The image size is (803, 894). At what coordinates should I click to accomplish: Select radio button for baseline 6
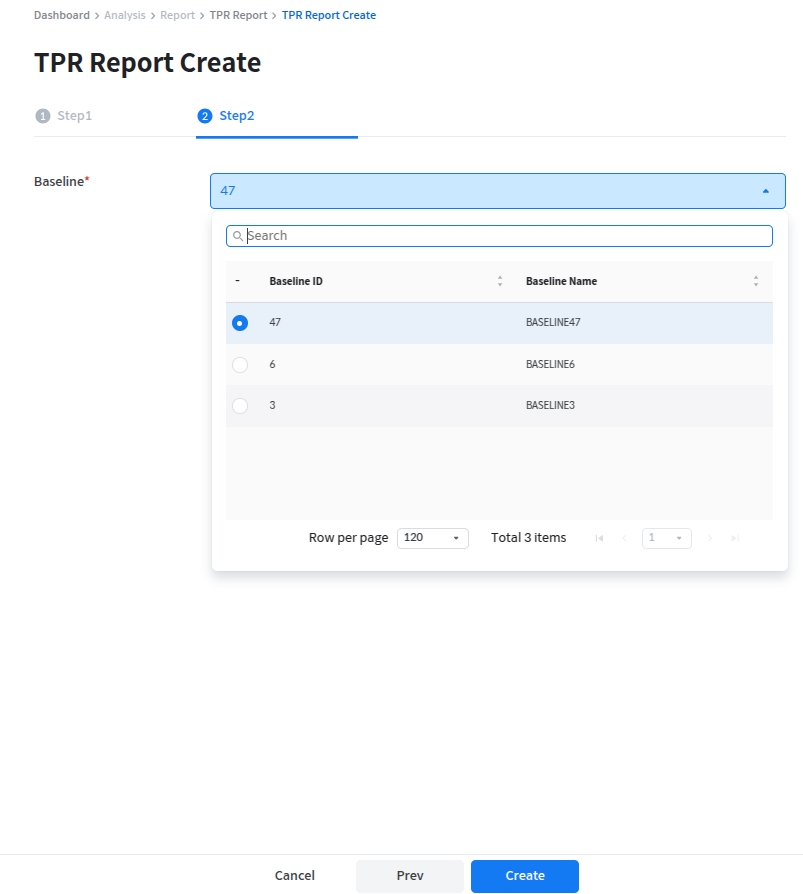coord(240,365)
